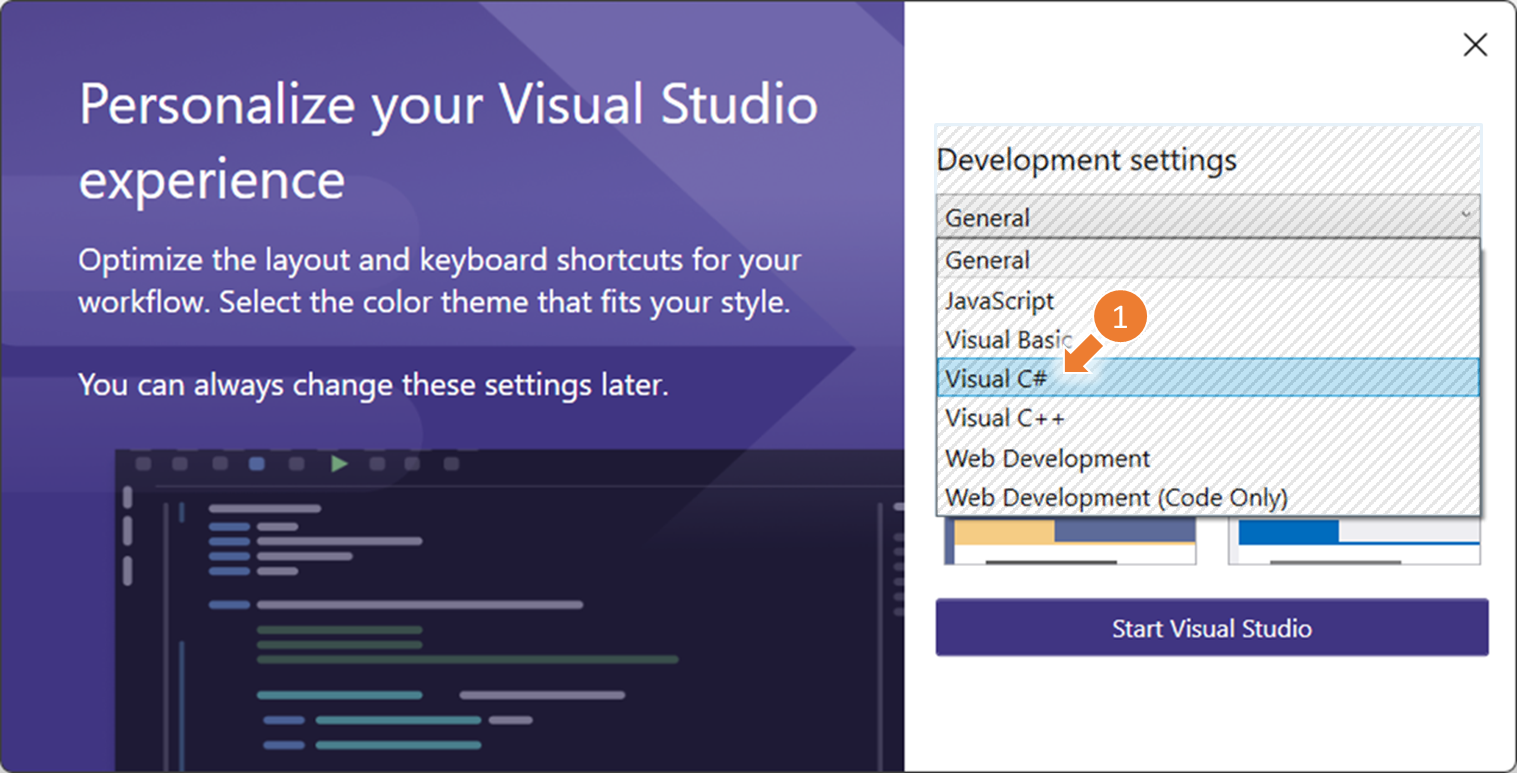Select General in the dropdown list
1517x773 pixels.
(1208, 260)
